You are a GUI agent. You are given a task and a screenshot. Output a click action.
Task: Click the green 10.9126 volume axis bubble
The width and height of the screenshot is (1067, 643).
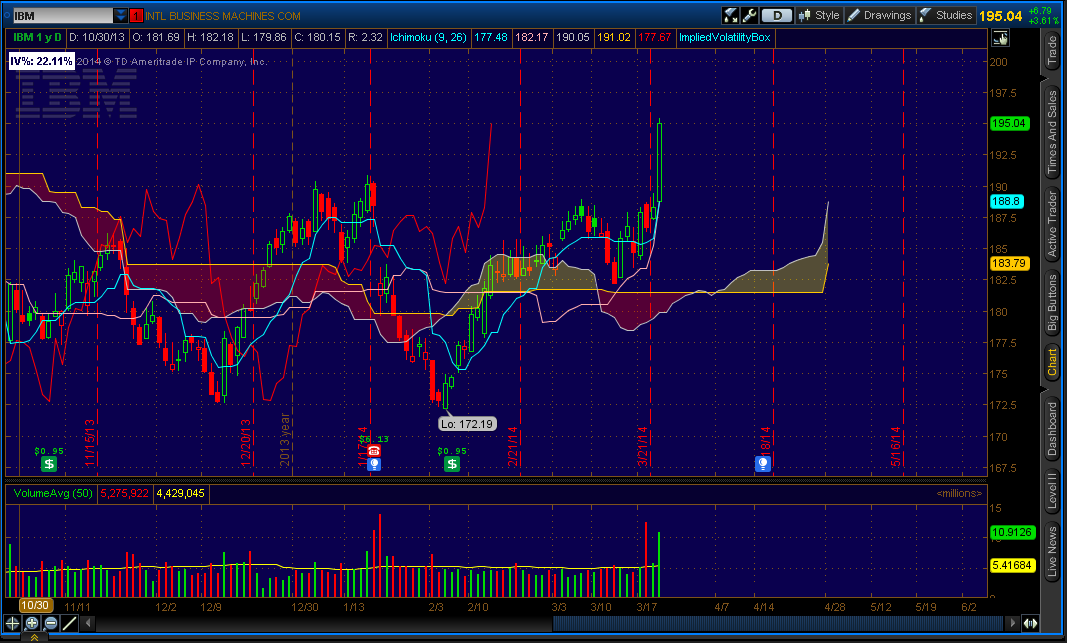(1013, 532)
